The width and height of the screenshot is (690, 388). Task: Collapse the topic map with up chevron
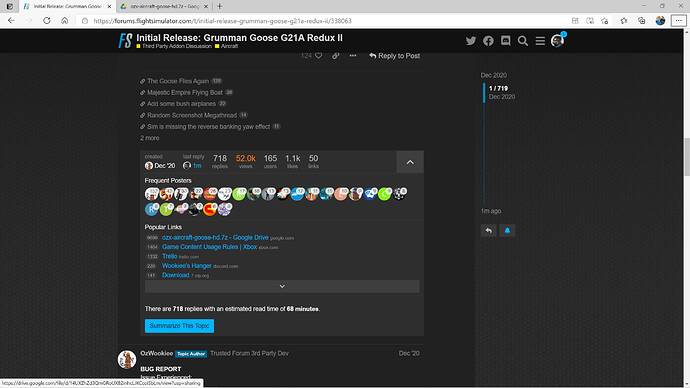point(410,162)
